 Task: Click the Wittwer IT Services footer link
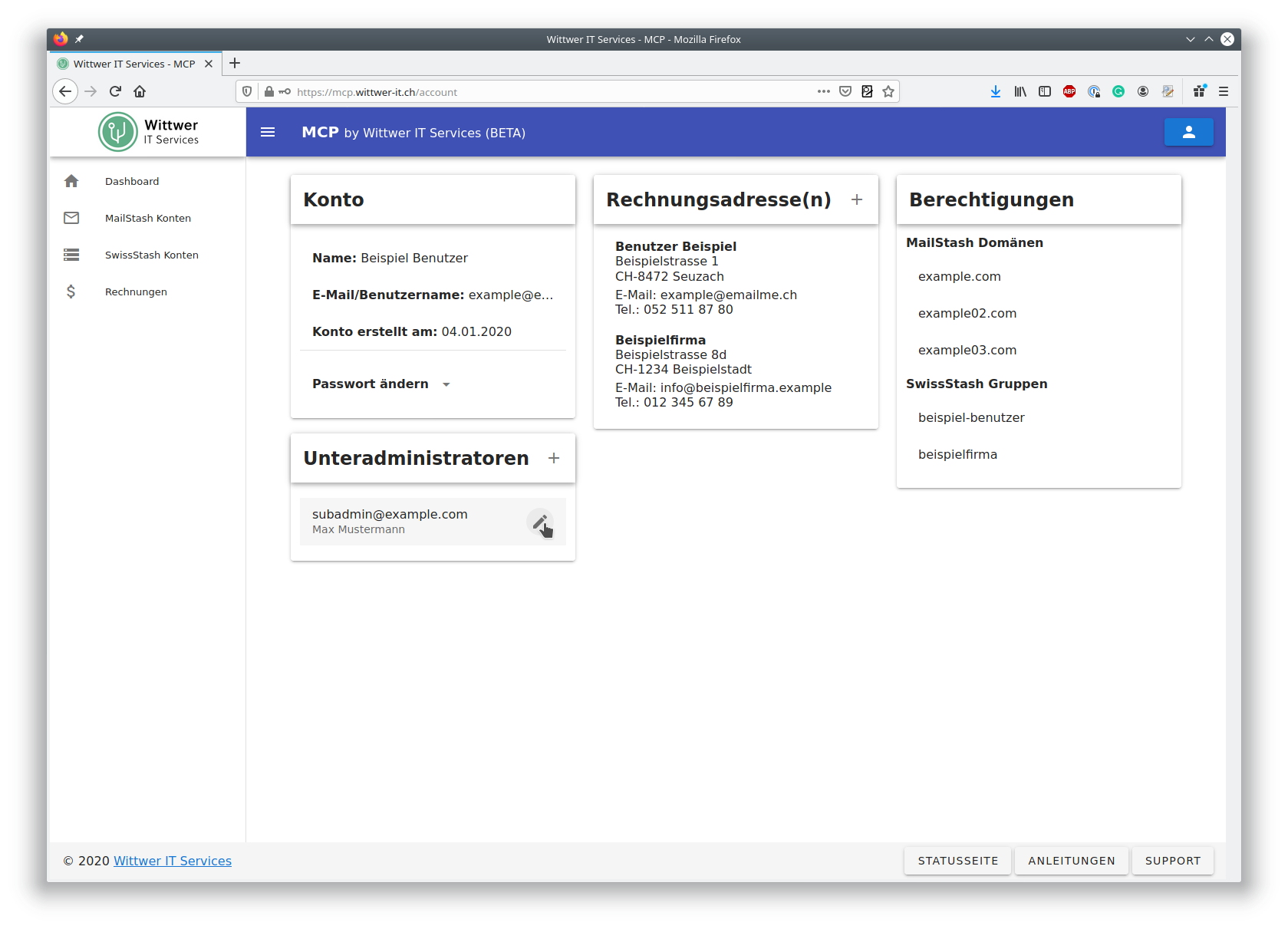tap(173, 861)
